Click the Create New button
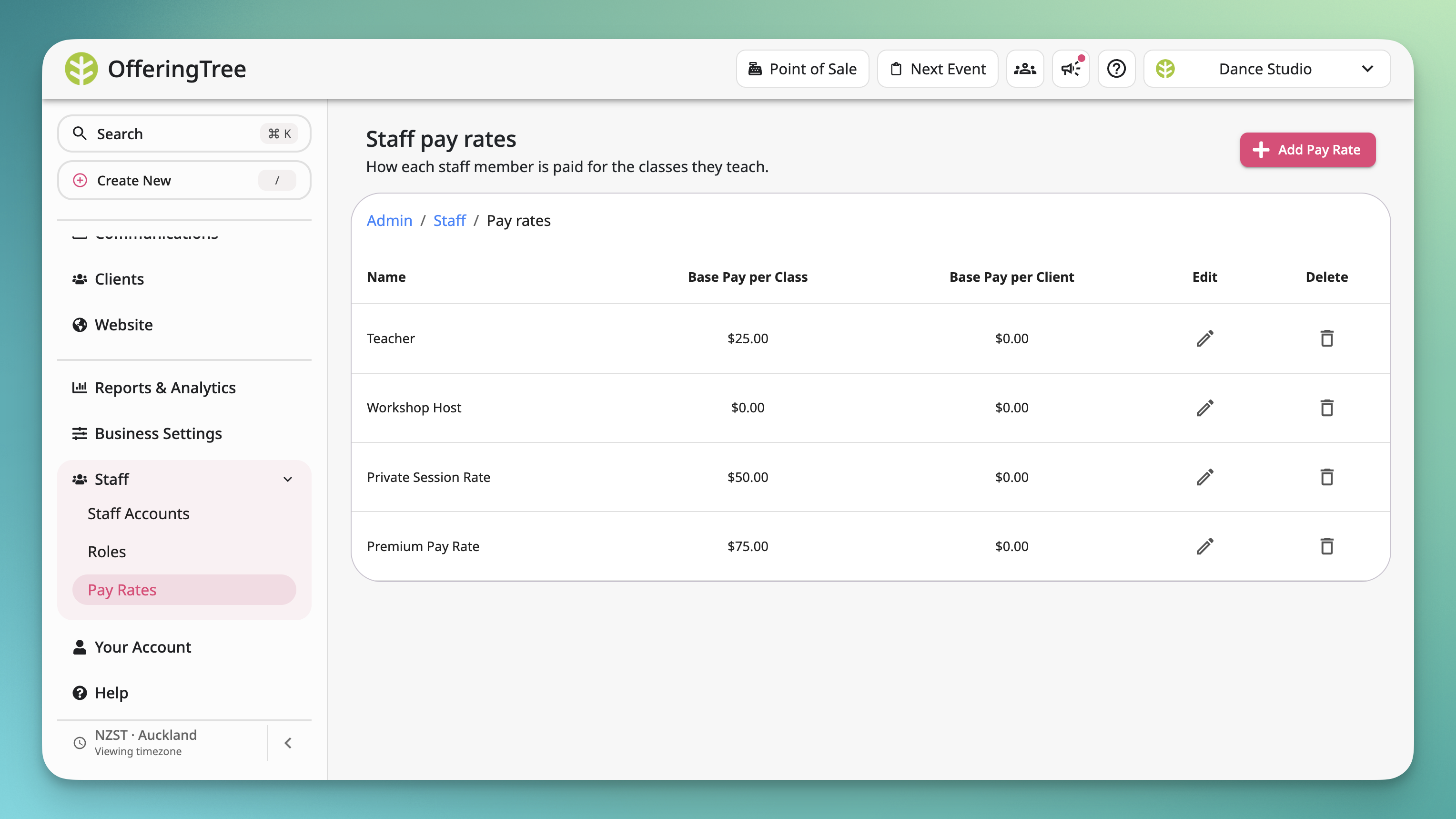Image resolution: width=1456 pixels, height=819 pixels. (x=184, y=180)
